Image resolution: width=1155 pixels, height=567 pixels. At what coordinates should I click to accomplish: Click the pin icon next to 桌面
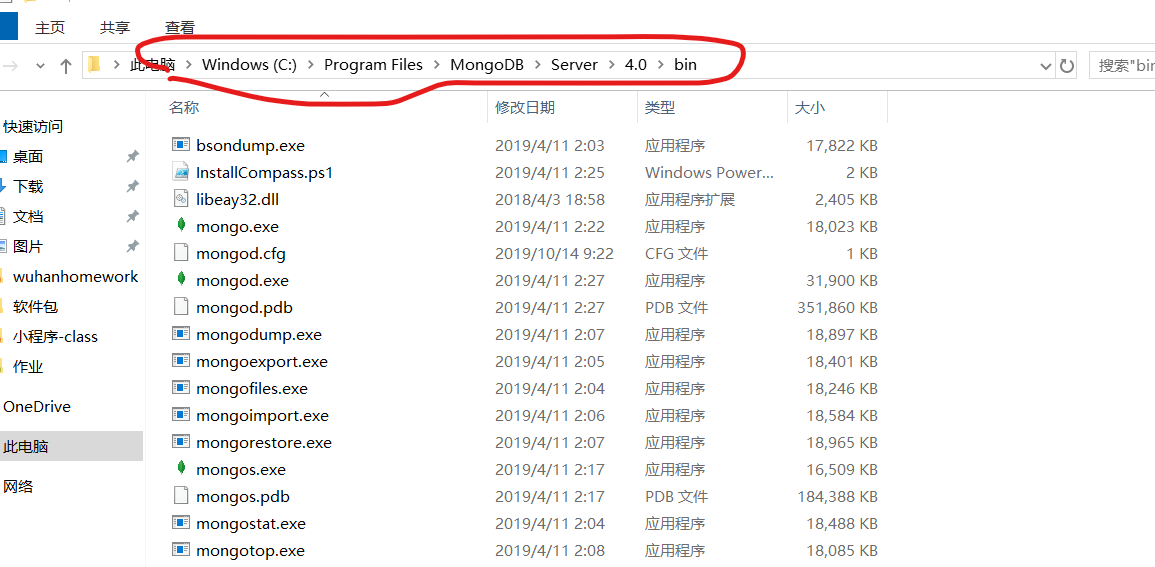pyautogui.click(x=132, y=156)
